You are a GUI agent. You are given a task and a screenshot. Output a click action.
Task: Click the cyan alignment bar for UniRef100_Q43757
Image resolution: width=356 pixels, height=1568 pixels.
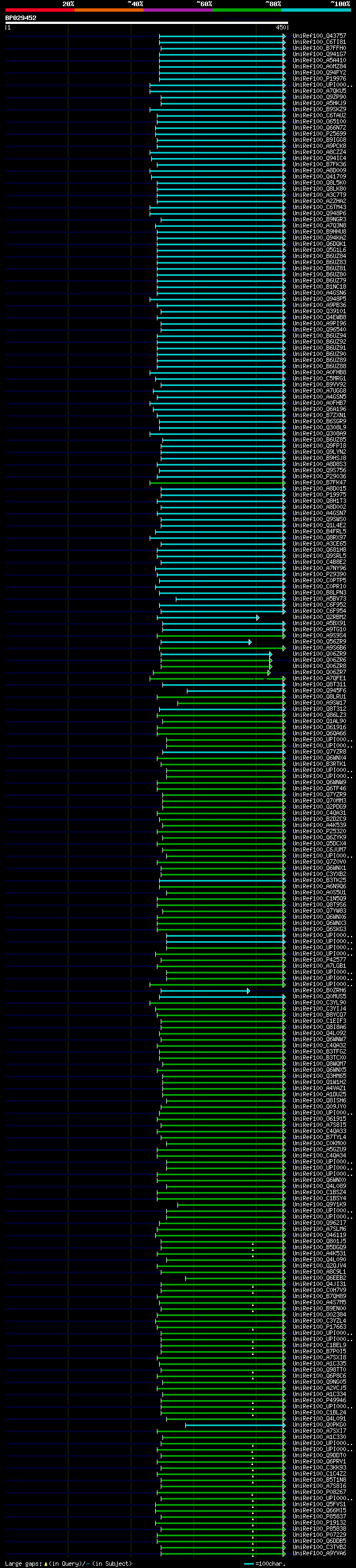pos(222,36)
